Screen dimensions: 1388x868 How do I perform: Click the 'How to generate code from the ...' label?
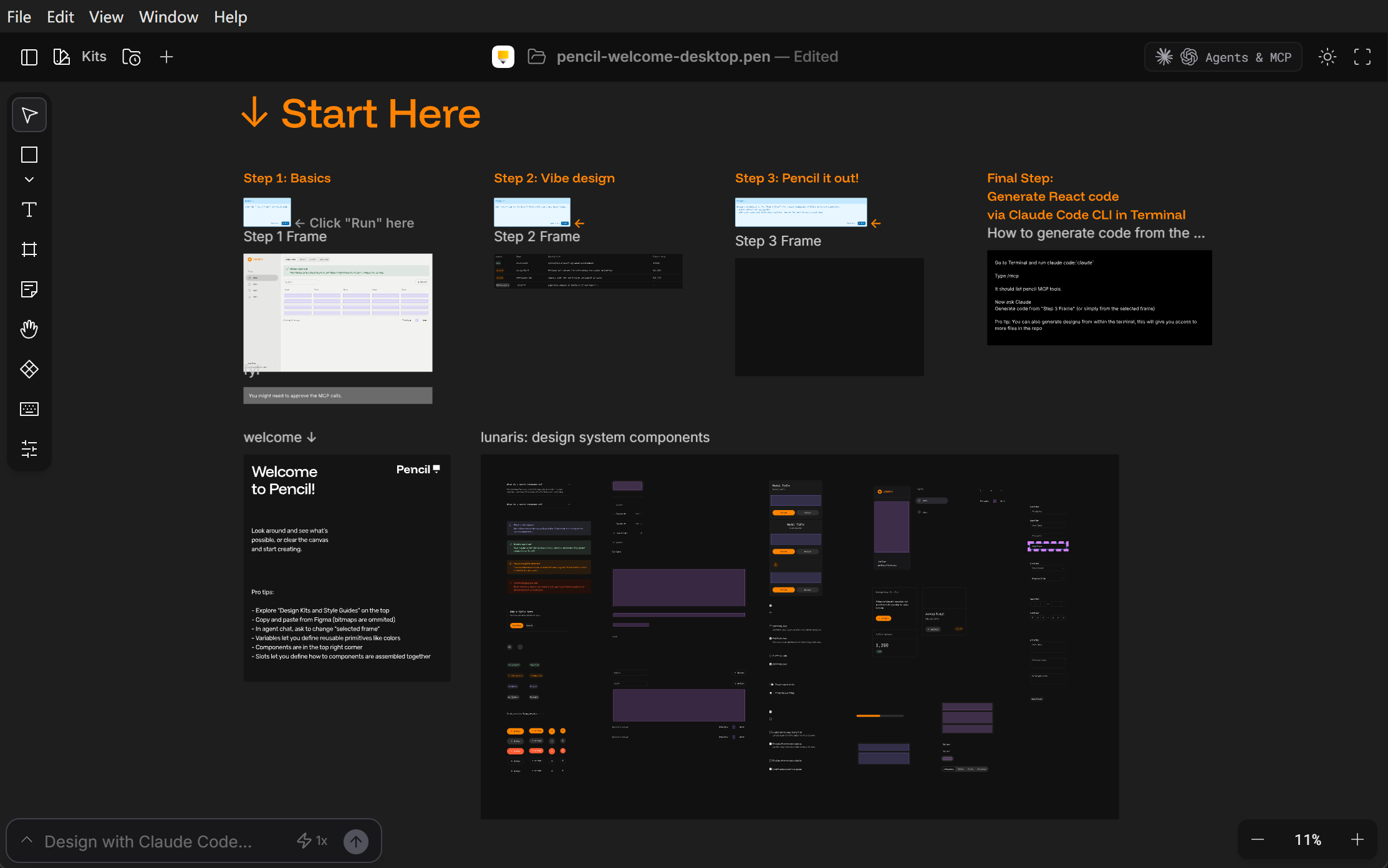(1096, 233)
